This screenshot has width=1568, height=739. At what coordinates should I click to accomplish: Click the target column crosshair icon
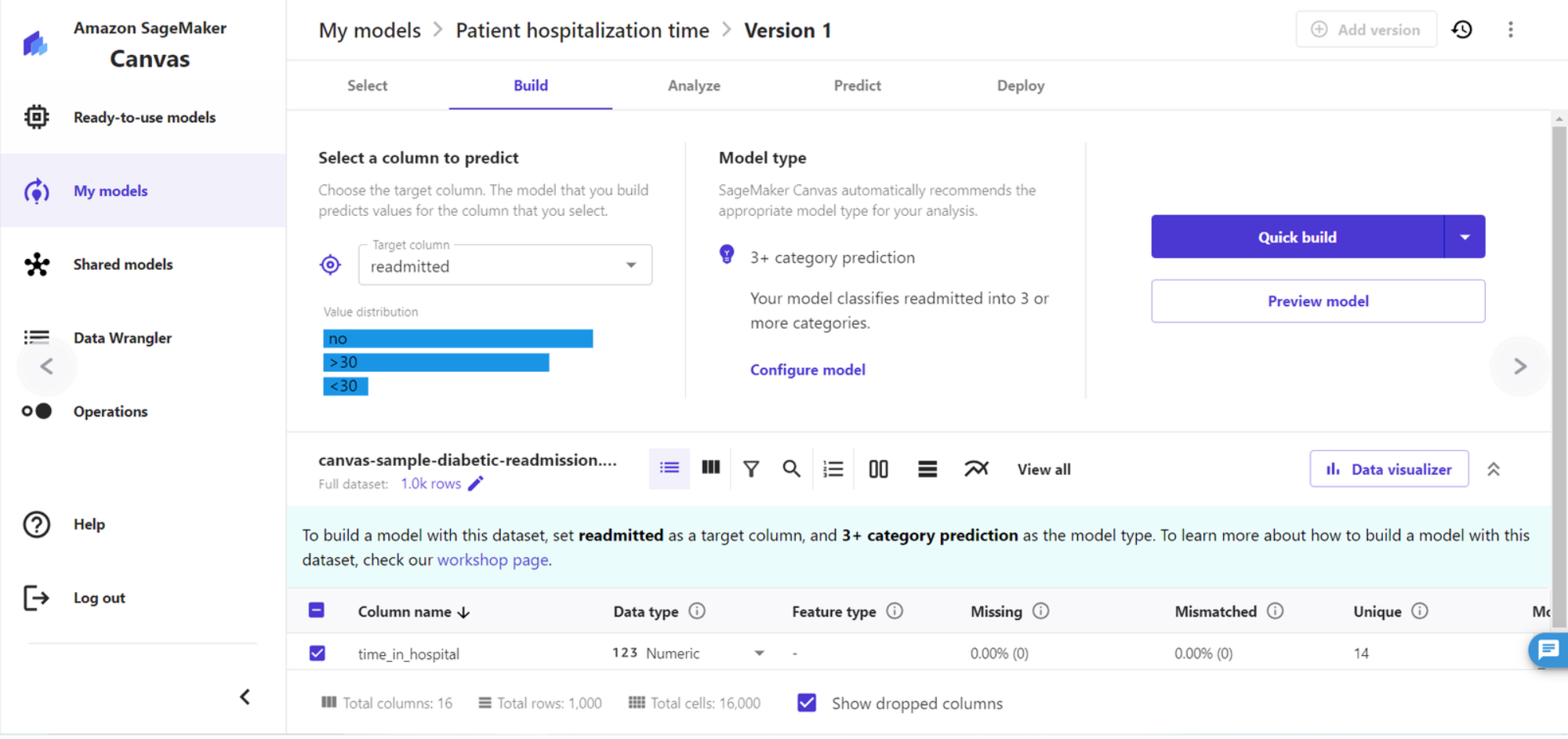pos(331,265)
